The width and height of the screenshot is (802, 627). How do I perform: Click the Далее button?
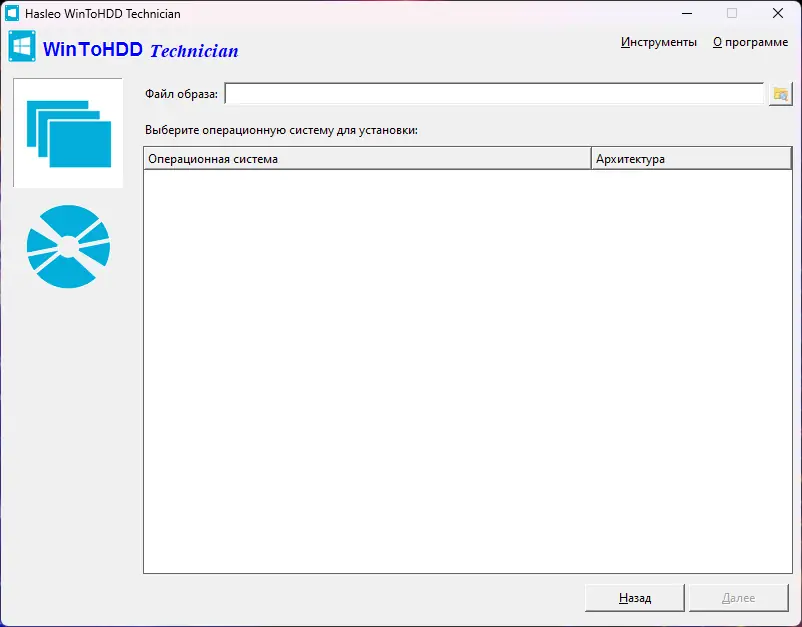pyautogui.click(x=739, y=598)
